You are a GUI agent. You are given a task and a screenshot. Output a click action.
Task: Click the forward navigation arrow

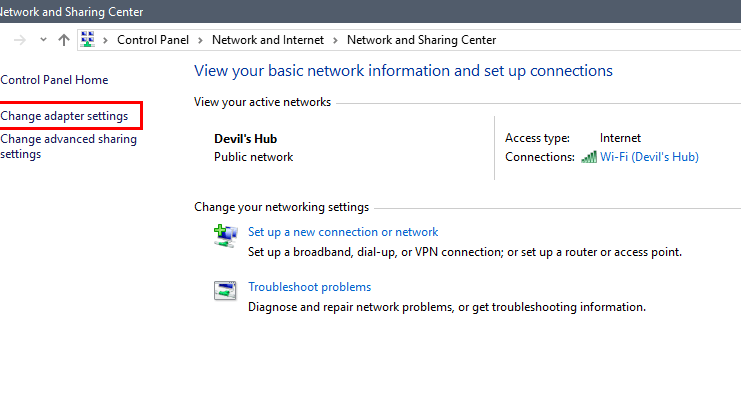tap(20, 40)
